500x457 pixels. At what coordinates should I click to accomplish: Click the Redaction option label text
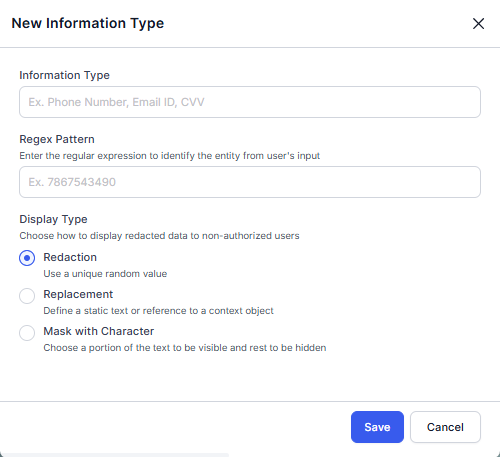70,257
